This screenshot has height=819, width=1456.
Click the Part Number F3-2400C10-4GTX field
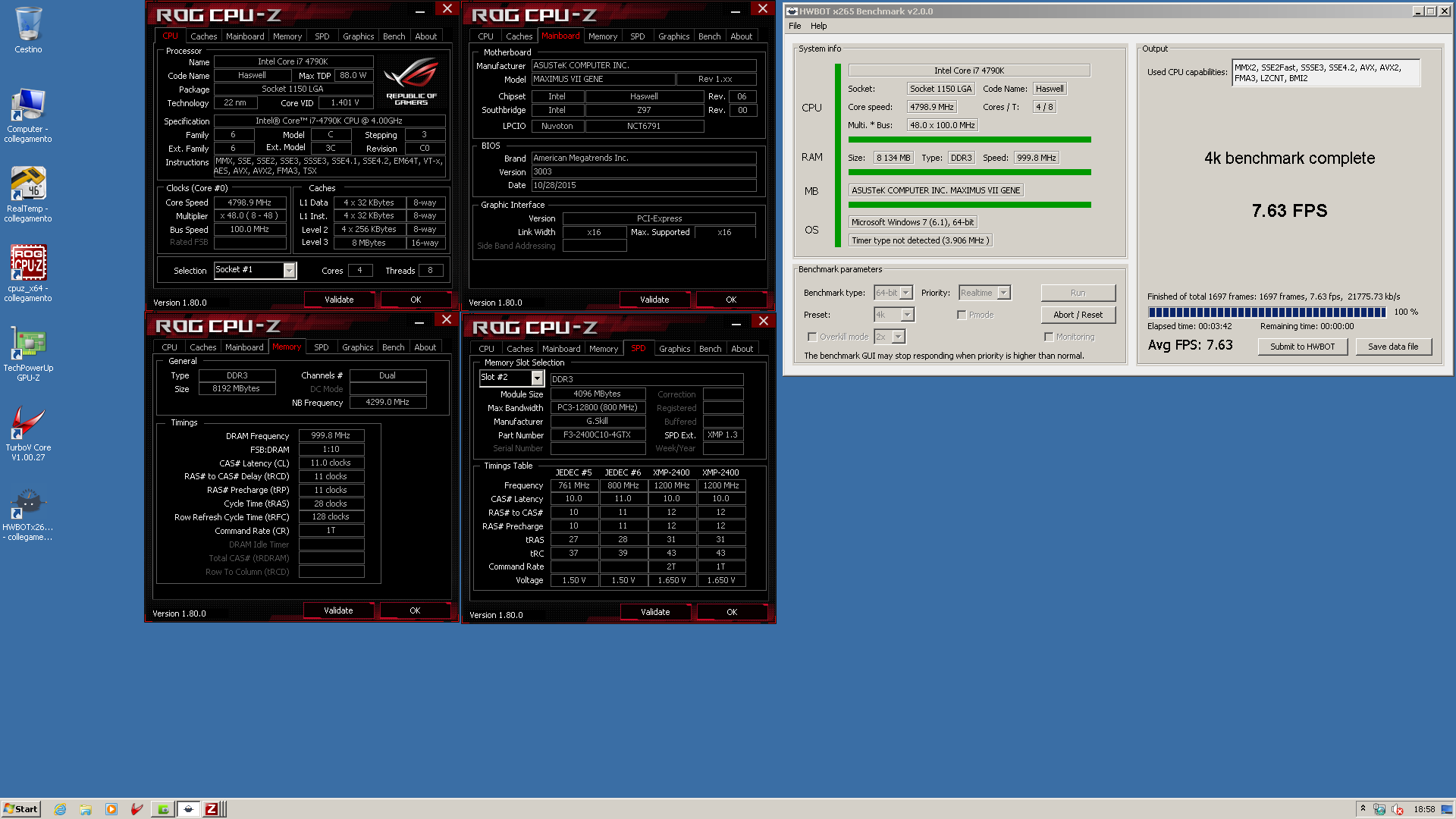pos(598,435)
